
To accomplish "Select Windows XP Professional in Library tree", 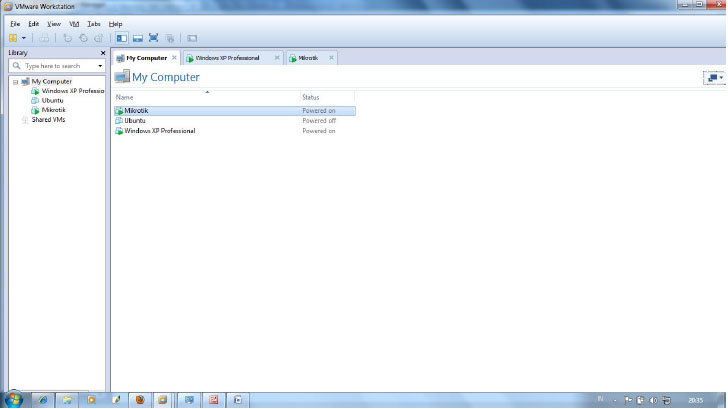I will tap(73, 91).
